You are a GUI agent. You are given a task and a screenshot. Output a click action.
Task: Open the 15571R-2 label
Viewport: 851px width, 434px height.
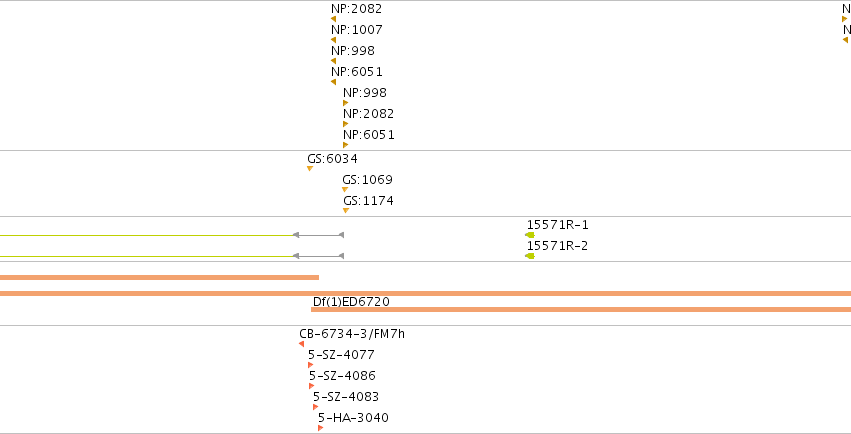pos(557,246)
